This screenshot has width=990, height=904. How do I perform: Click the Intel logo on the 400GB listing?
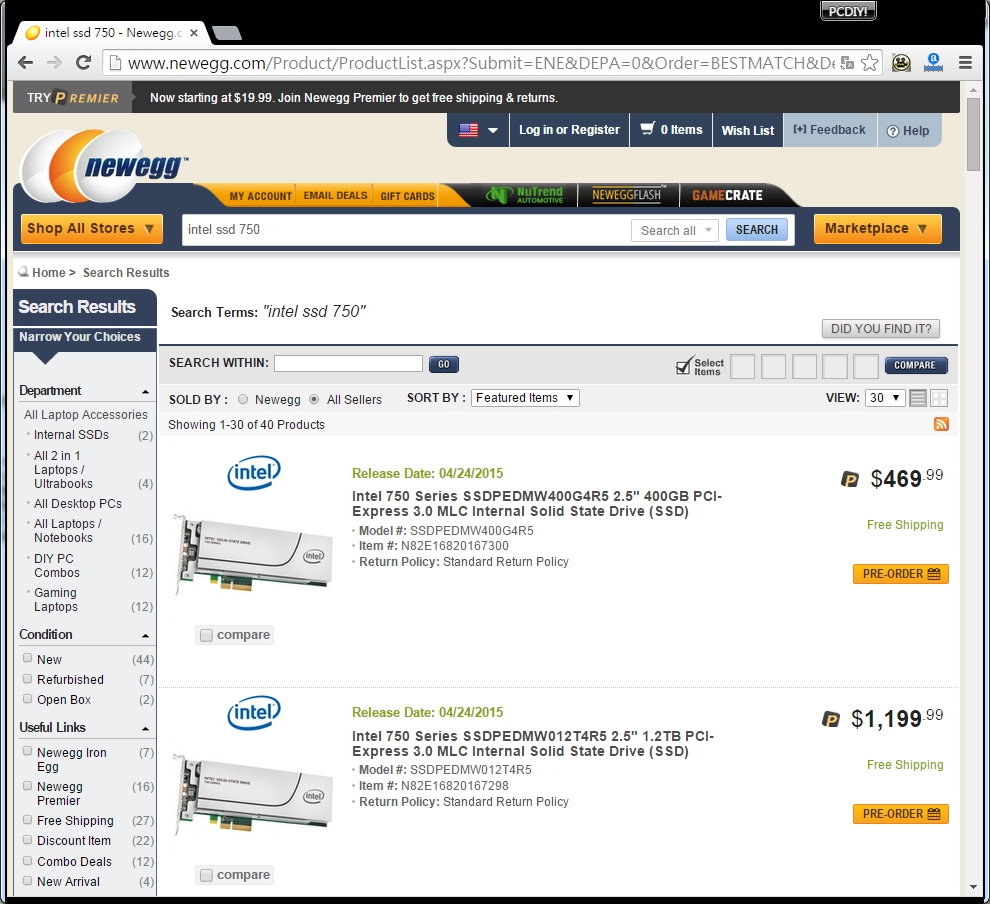pos(254,472)
